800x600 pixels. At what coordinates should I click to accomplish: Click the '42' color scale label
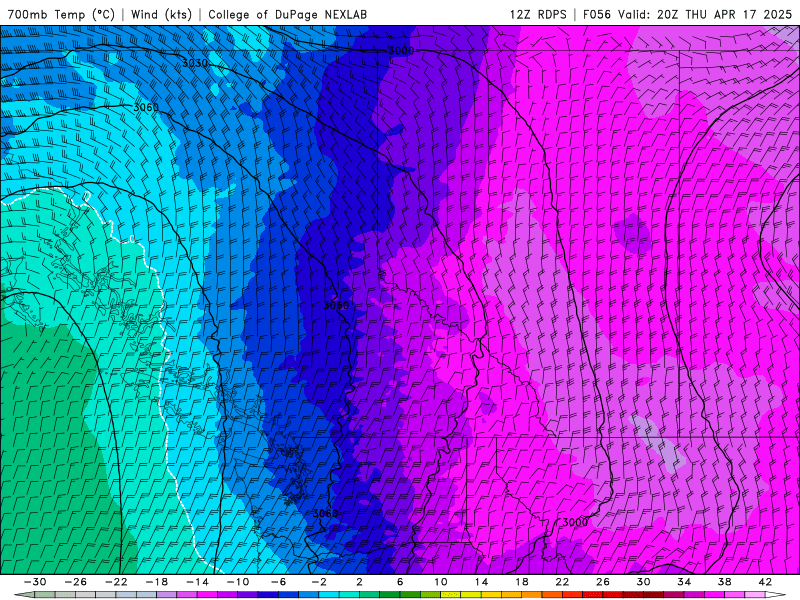click(765, 582)
